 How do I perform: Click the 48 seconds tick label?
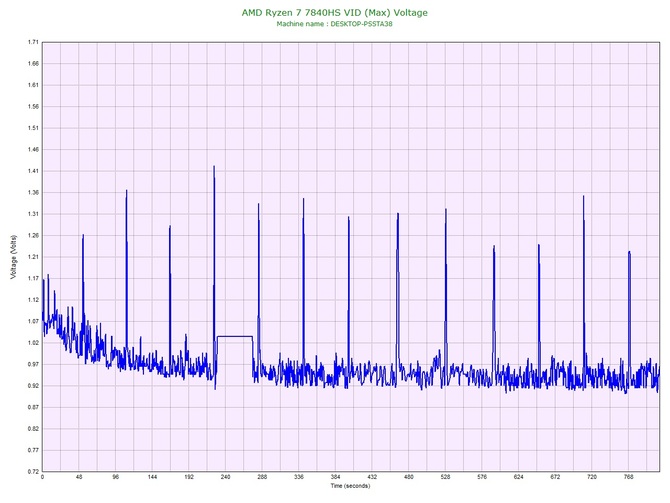click(79, 477)
